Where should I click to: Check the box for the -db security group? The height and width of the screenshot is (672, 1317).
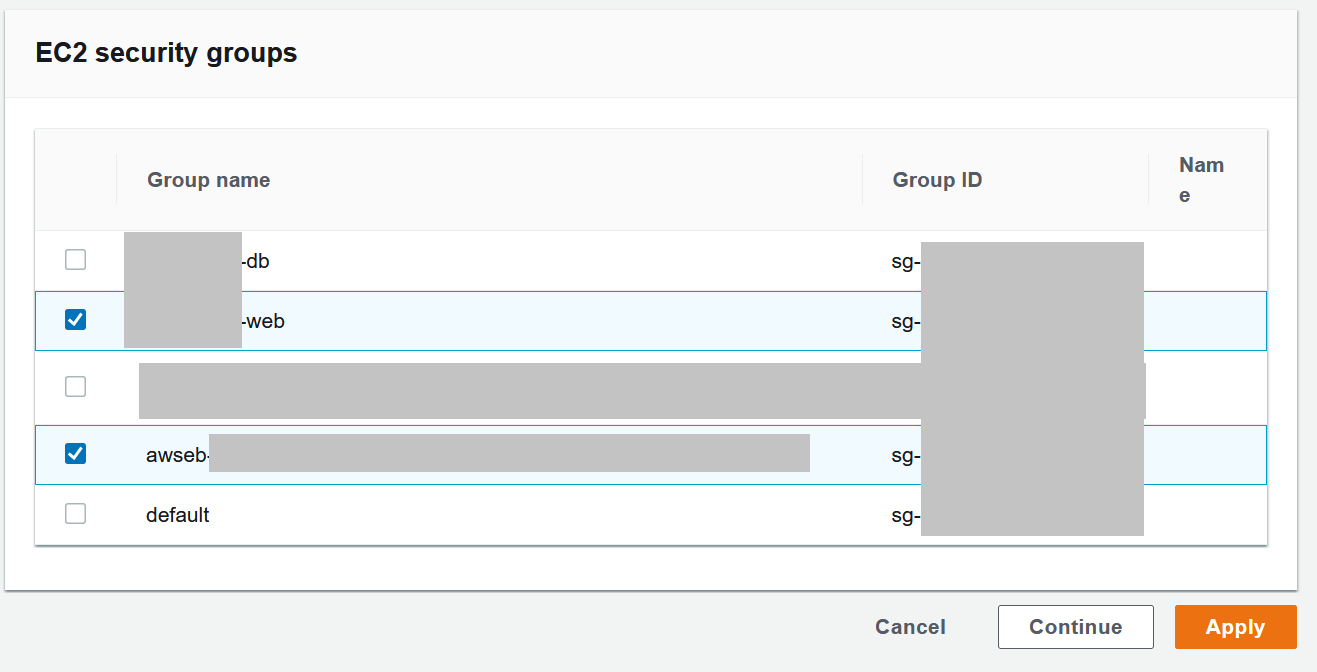[75, 260]
